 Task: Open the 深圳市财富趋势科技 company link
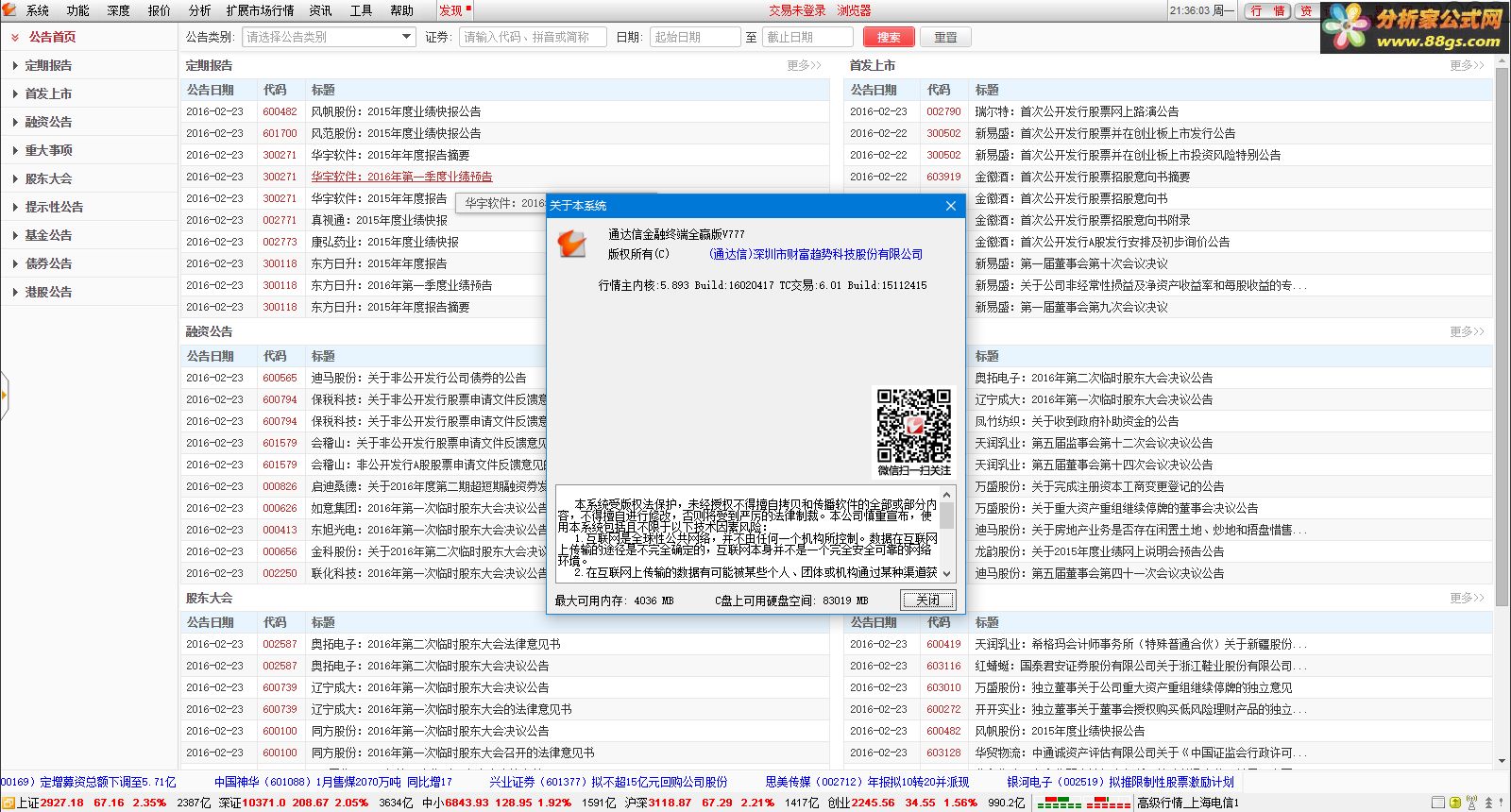tap(816, 254)
